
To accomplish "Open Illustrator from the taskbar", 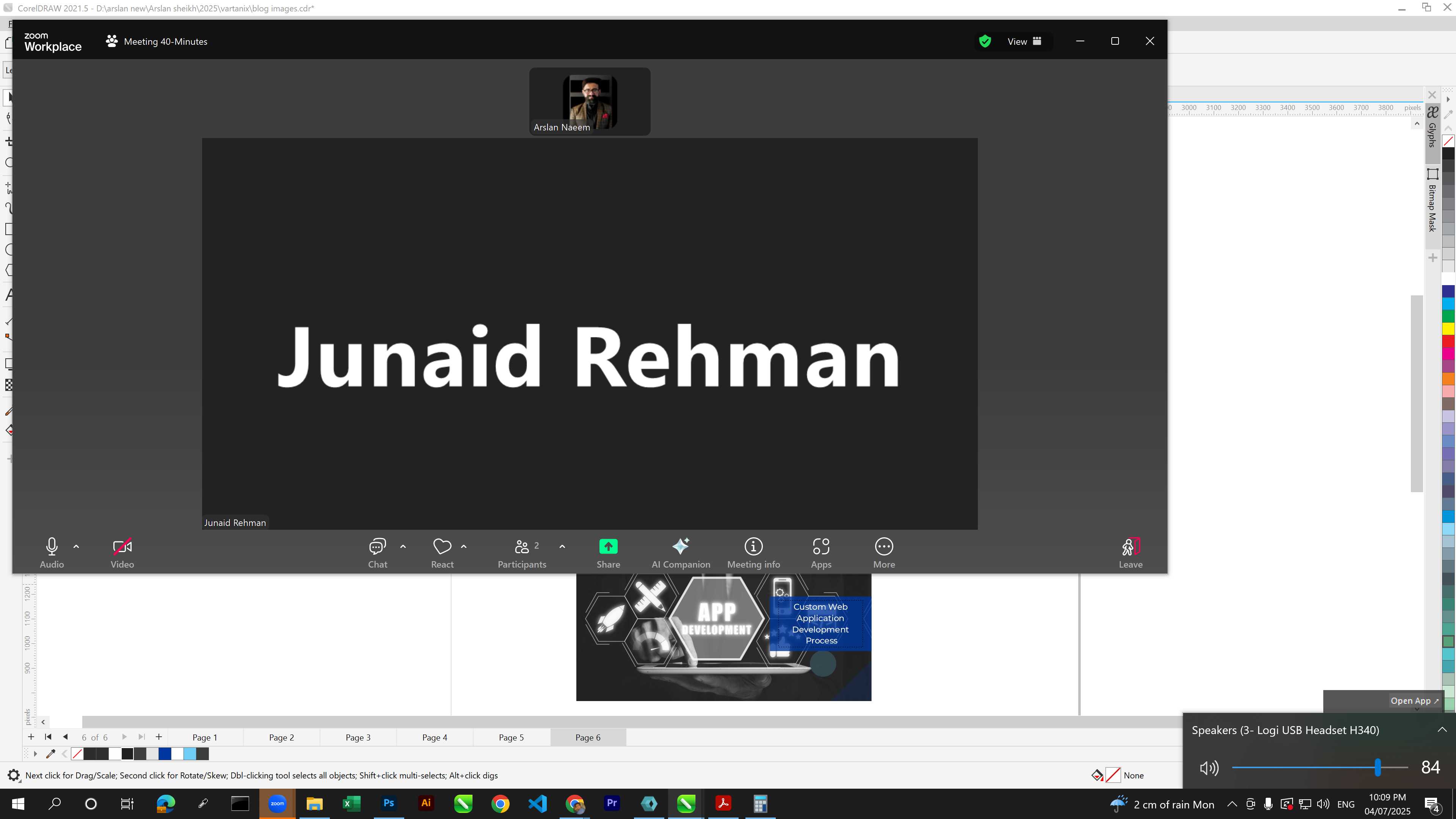I will coord(426,803).
